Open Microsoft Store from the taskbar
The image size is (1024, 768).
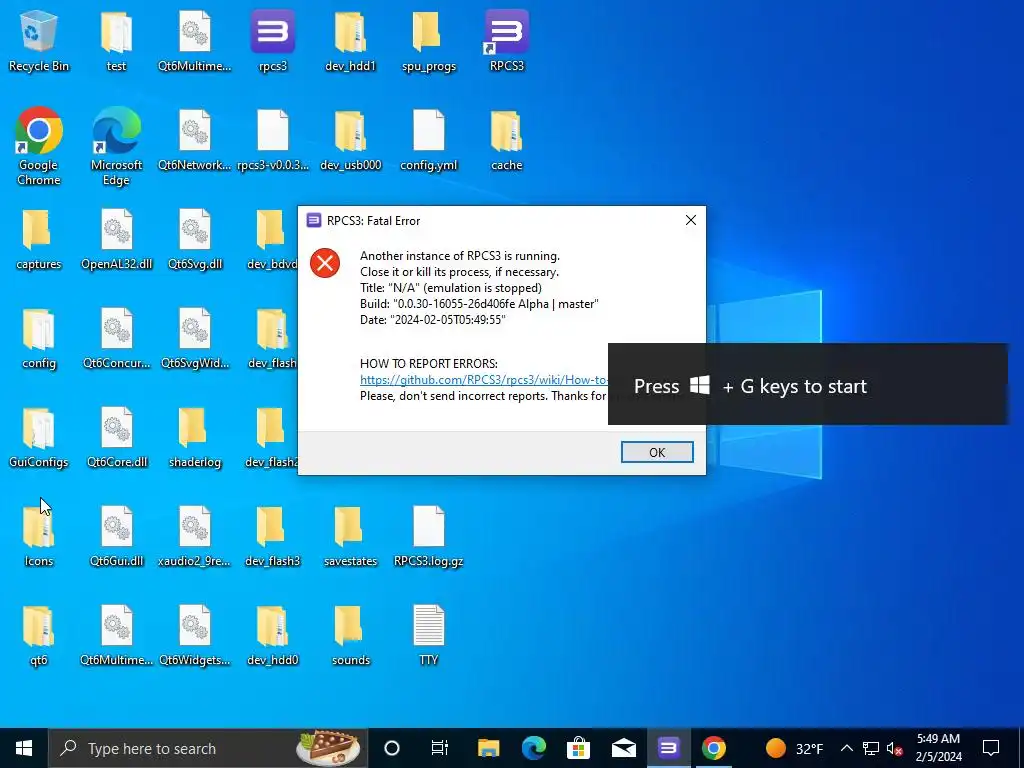click(x=579, y=748)
